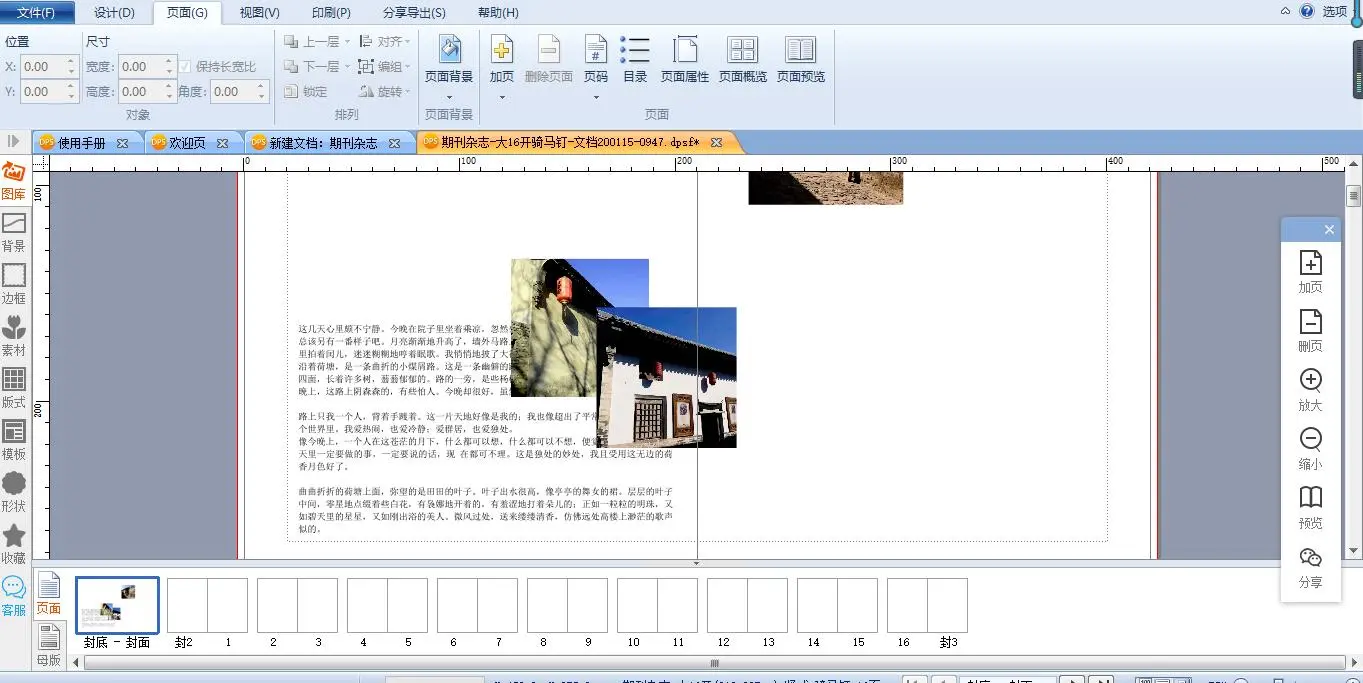
Task: Open 页面概览 page overview
Action: point(742,51)
